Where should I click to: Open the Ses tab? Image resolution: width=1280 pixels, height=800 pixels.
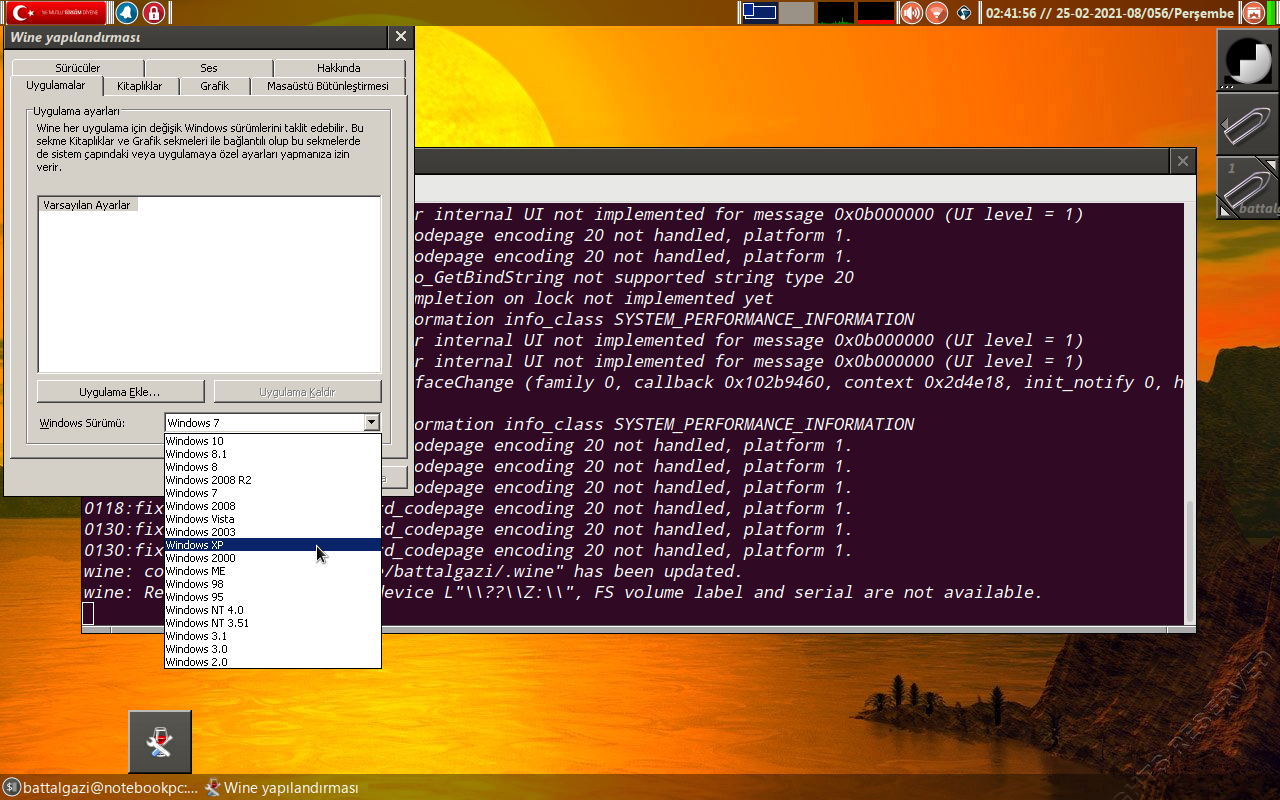[208, 68]
